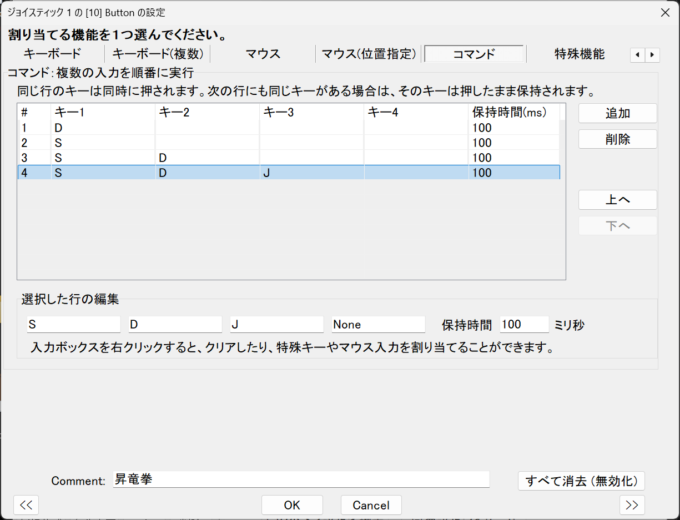This screenshot has width=680, height=520.
Task: Go to previous button with << button
Action: [26, 505]
